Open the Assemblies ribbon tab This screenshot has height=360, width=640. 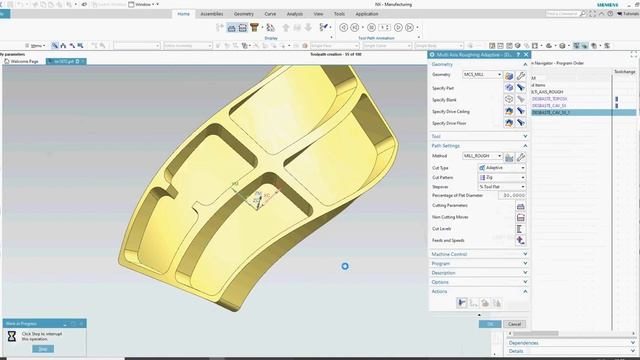211,14
